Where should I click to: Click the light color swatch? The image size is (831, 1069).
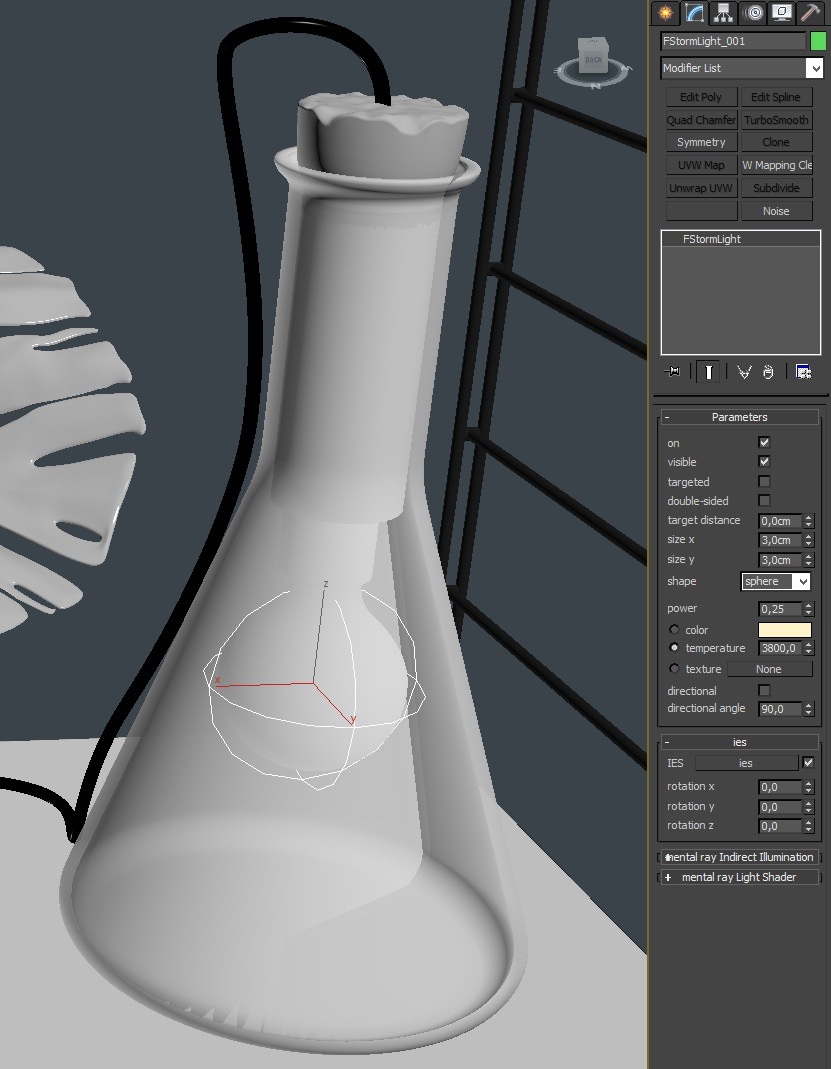(784, 630)
